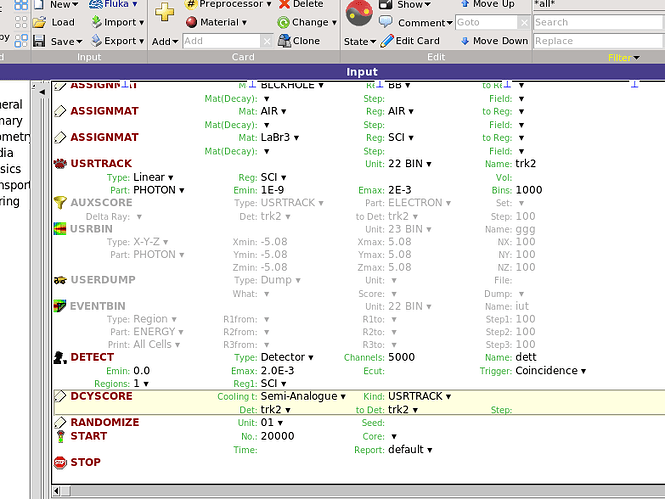Click the USERDUMP truck icon

60,280
